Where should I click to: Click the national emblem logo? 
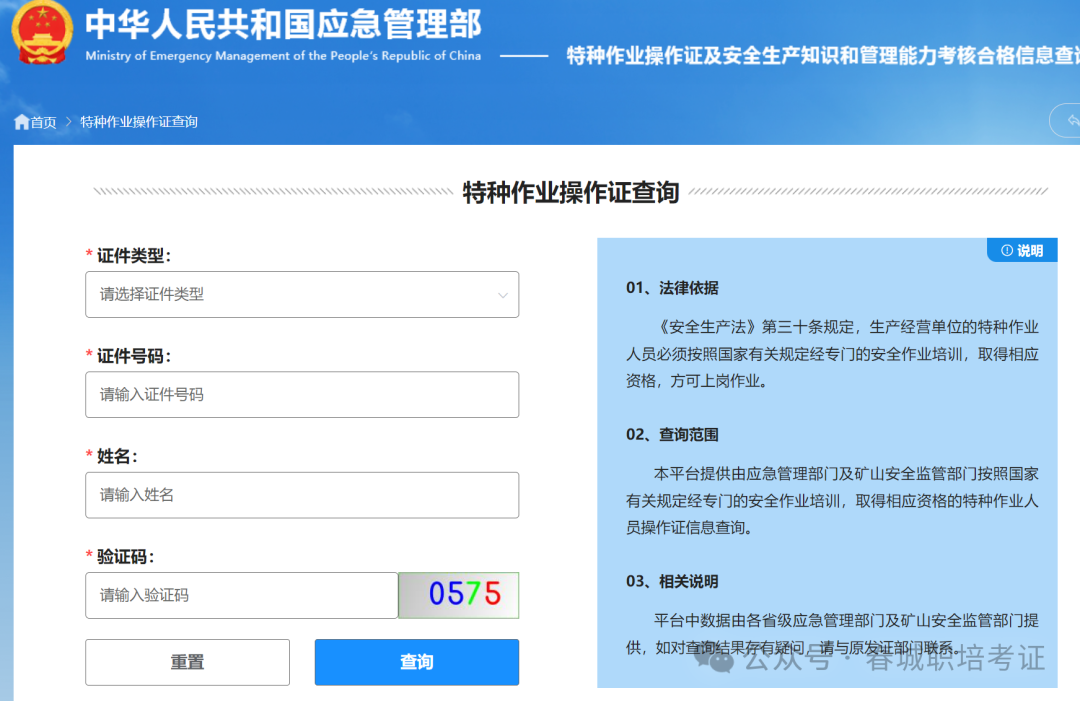[x=42, y=33]
